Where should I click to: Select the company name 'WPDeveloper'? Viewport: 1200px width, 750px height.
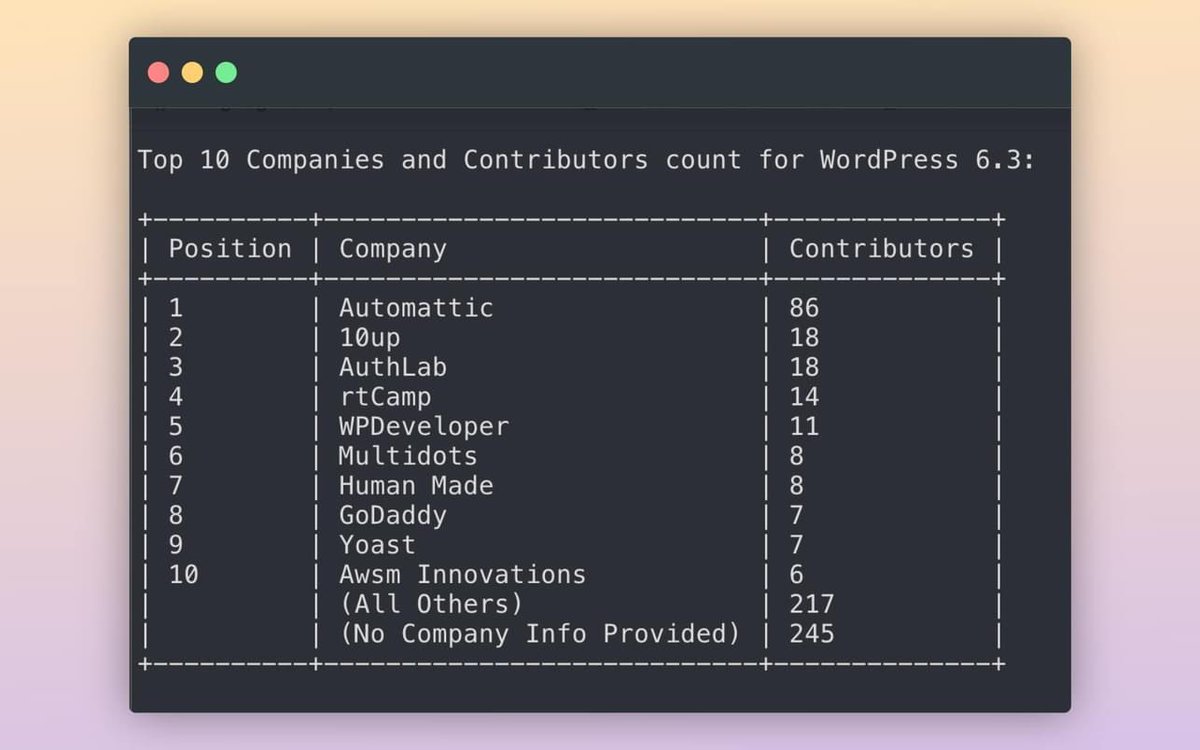click(x=424, y=427)
